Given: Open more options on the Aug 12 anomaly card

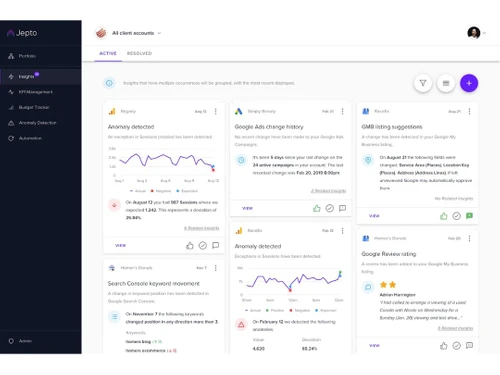Looking at the screenshot, I should [x=216, y=111].
